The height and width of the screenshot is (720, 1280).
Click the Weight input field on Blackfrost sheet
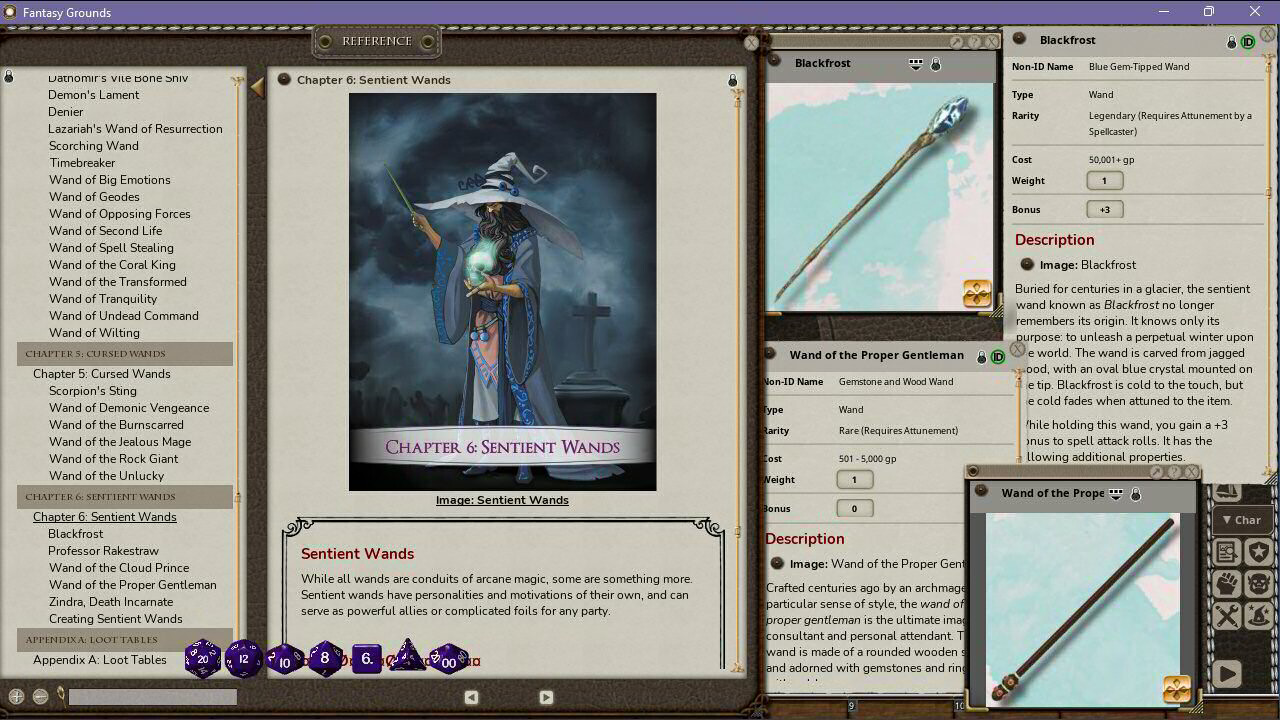pyautogui.click(x=1106, y=180)
